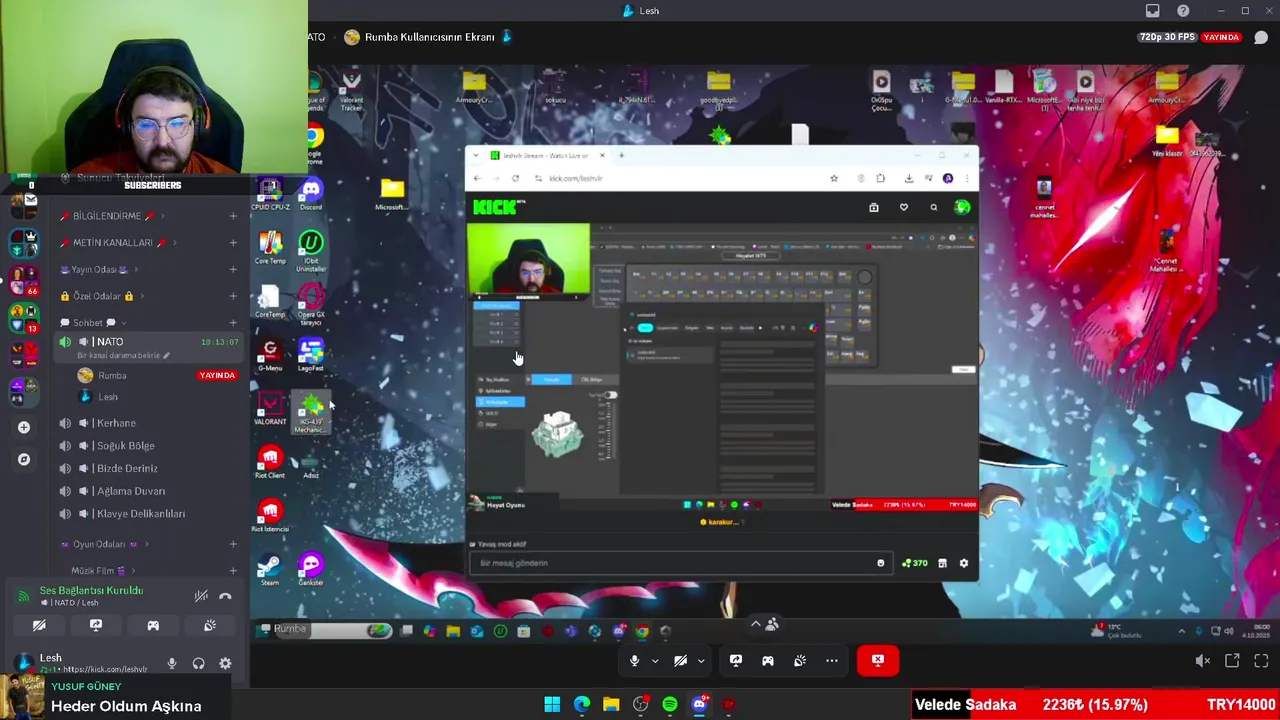Toggle camera in voice connection panel
1280x720 pixels.
(39, 625)
